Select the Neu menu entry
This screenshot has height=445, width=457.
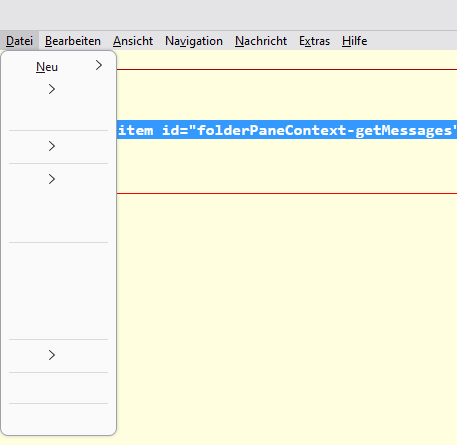[x=59, y=67]
